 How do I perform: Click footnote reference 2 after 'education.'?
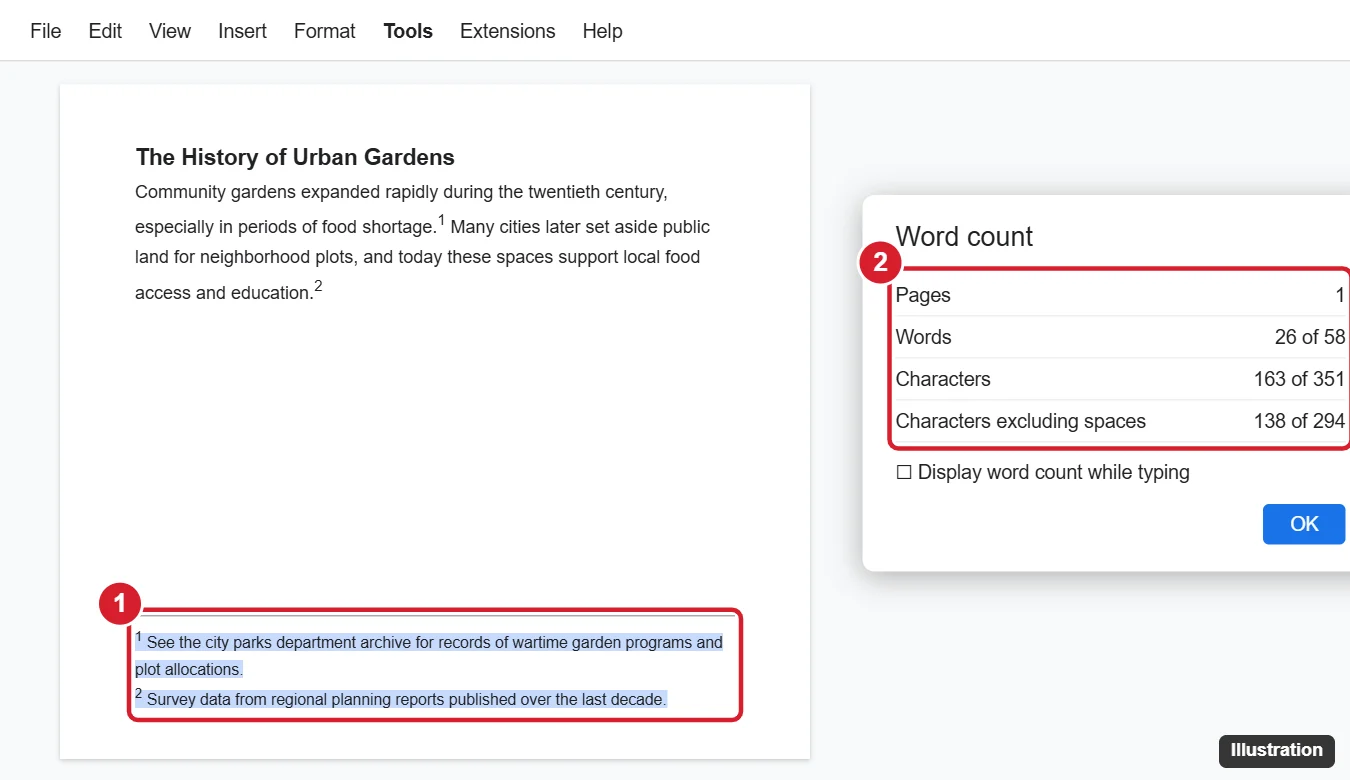(319, 286)
